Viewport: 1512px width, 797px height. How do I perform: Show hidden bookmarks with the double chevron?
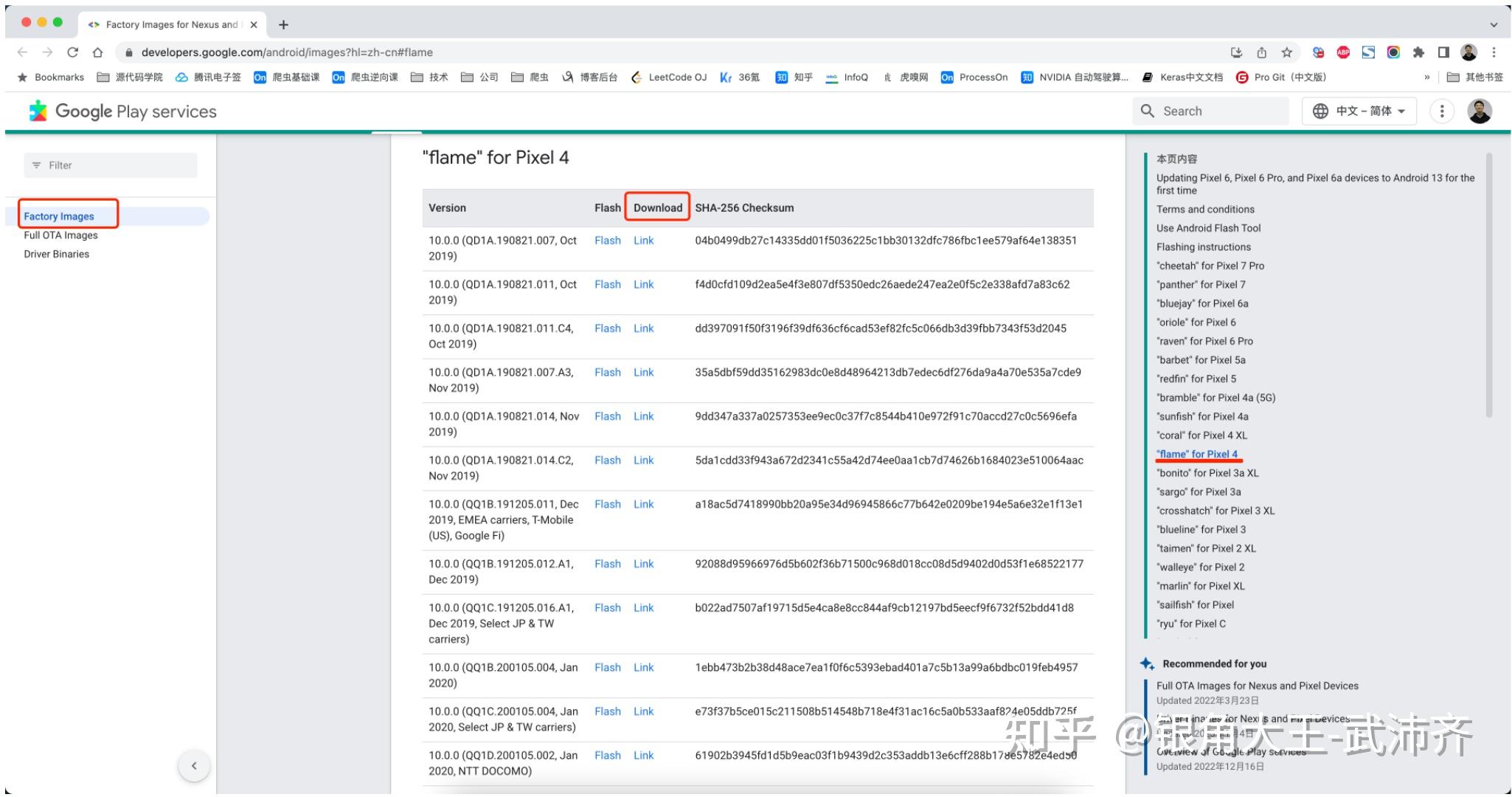click(1426, 77)
